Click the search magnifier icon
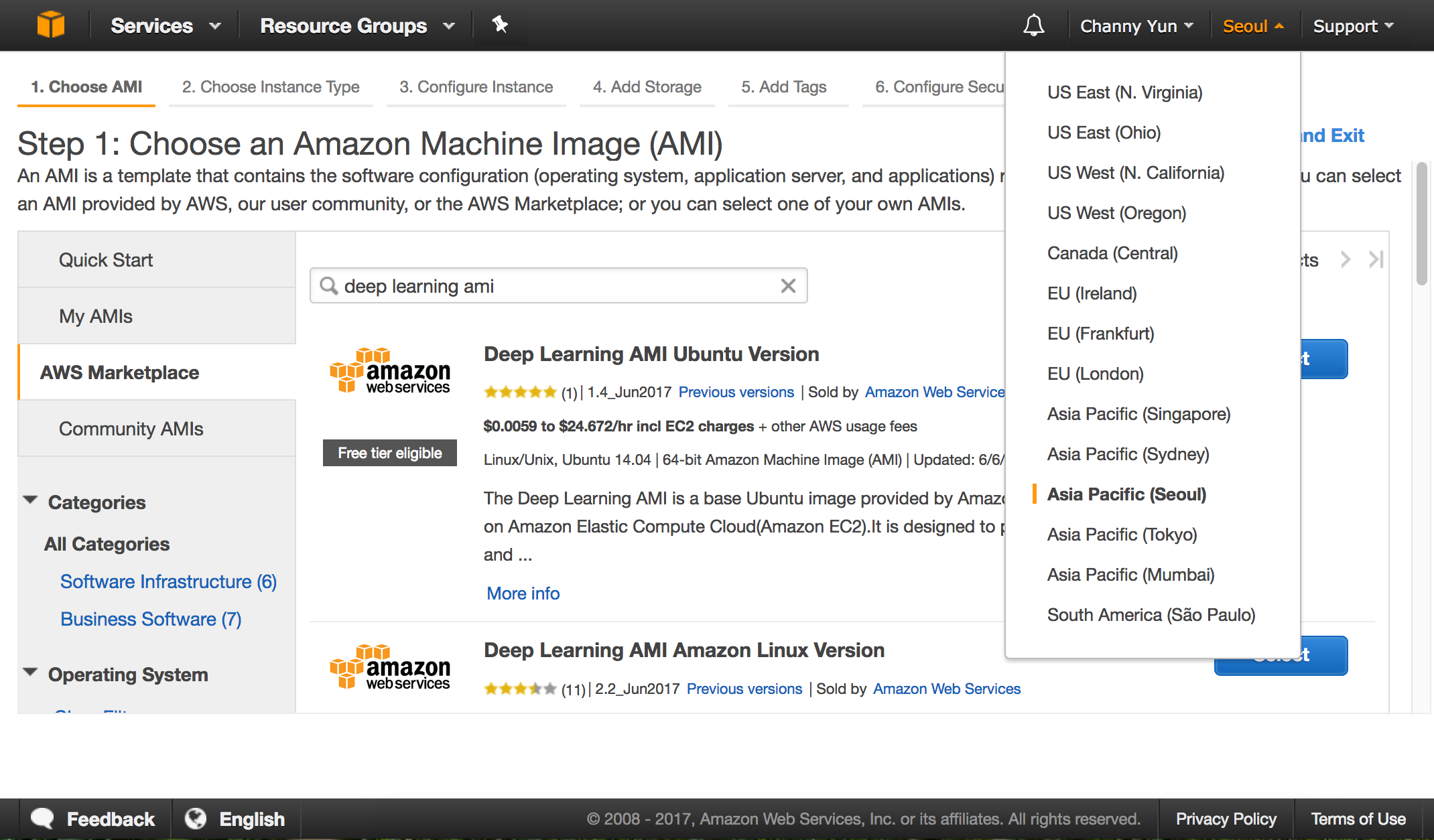Viewport: 1434px width, 840px height. pos(328,286)
